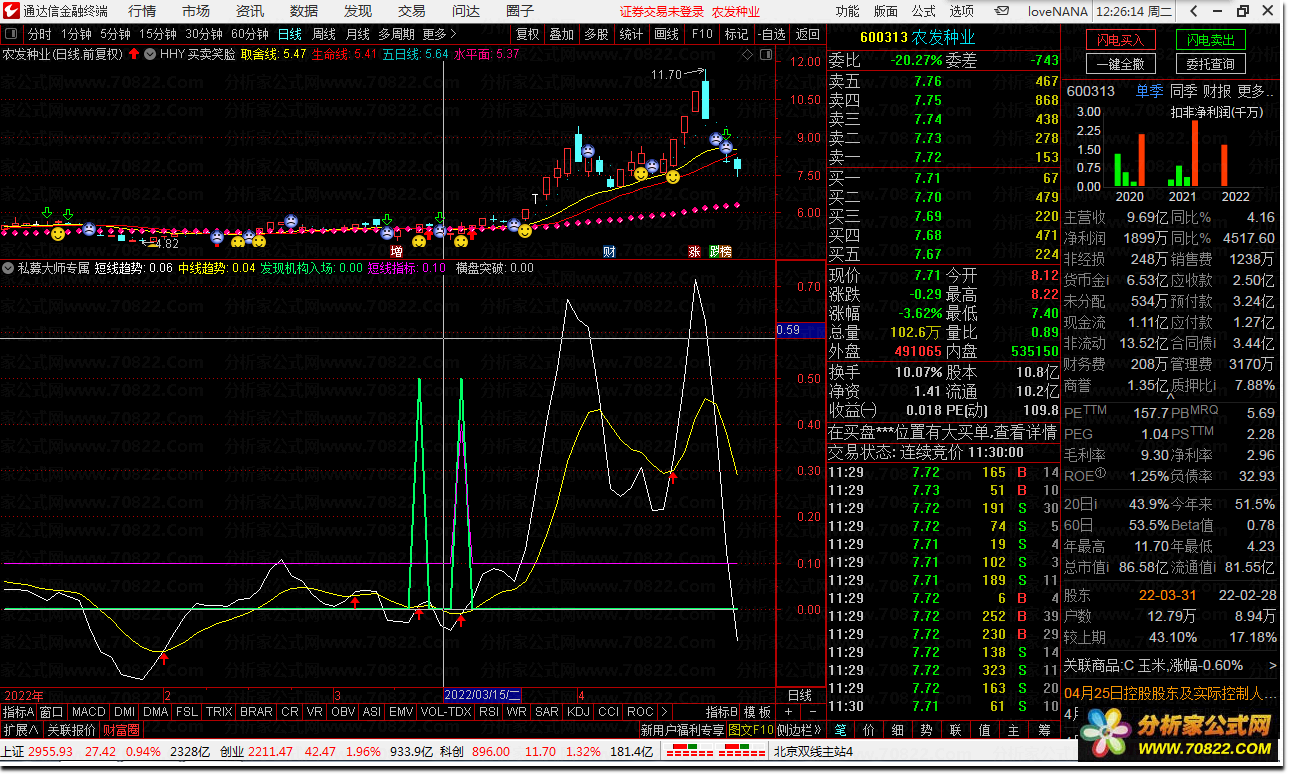Open the 资讯 menu
Image resolution: width=1289 pixels, height=774 pixels.
tap(250, 11)
